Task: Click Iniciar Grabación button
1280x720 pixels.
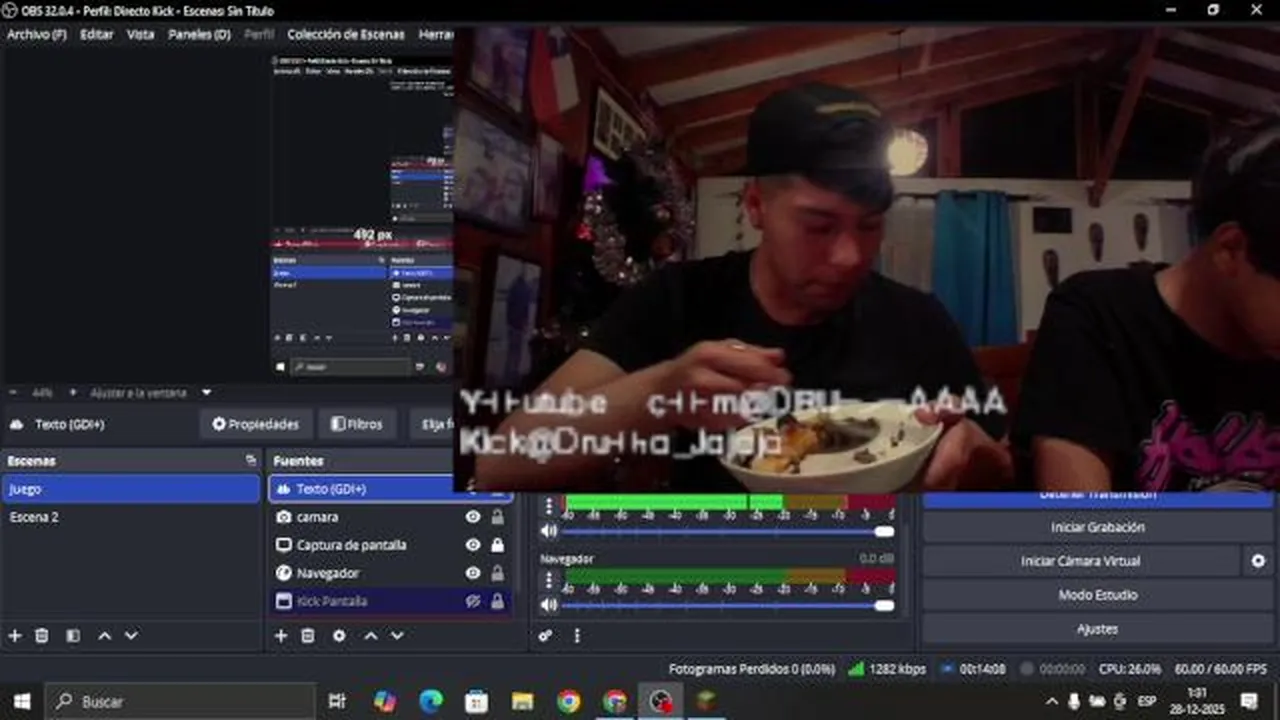Action: point(1097,527)
